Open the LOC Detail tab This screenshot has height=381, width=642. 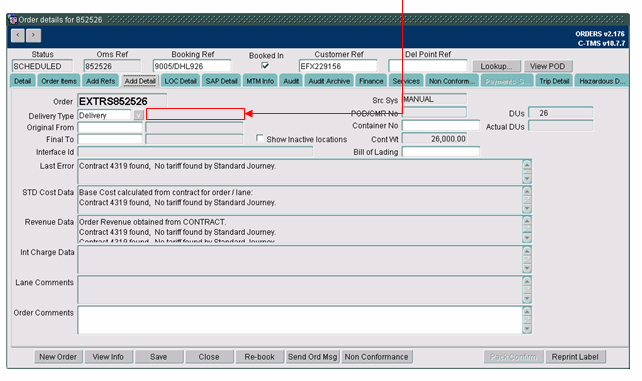181,81
